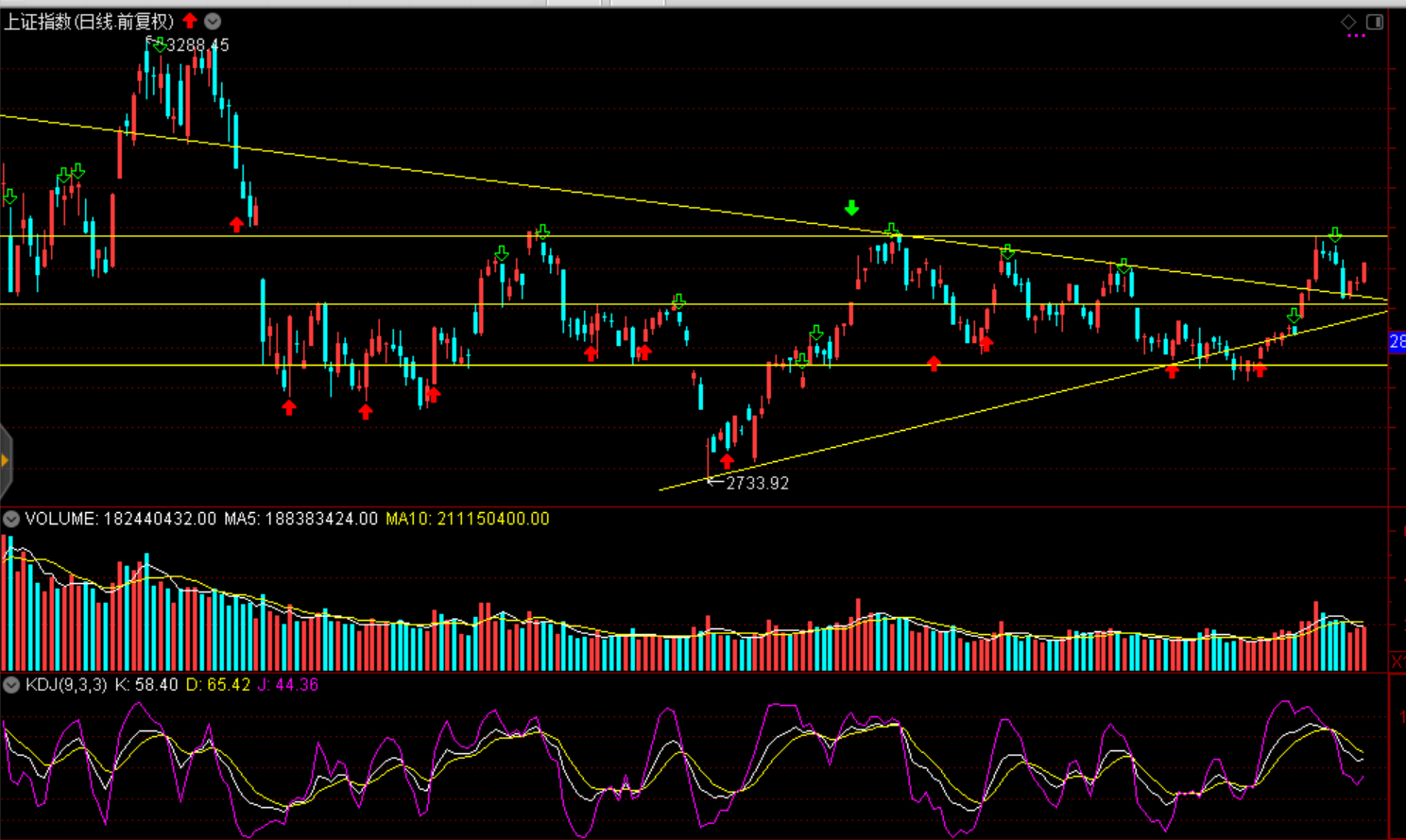Toggle the side panel layout icon
Image resolution: width=1406 pixels, height=840 pixels.
[1375, 21]
